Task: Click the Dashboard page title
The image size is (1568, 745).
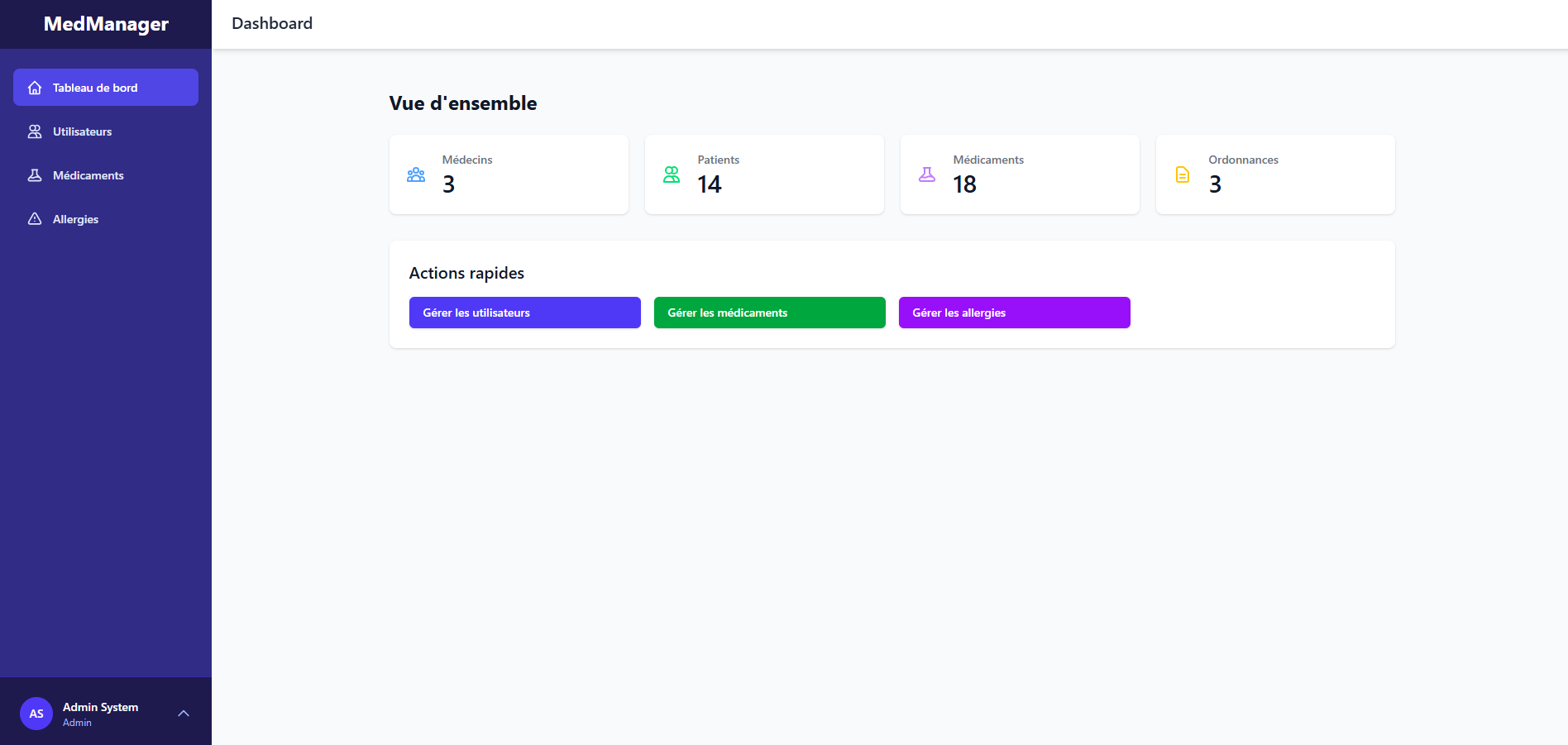Action: pos(272,23)
